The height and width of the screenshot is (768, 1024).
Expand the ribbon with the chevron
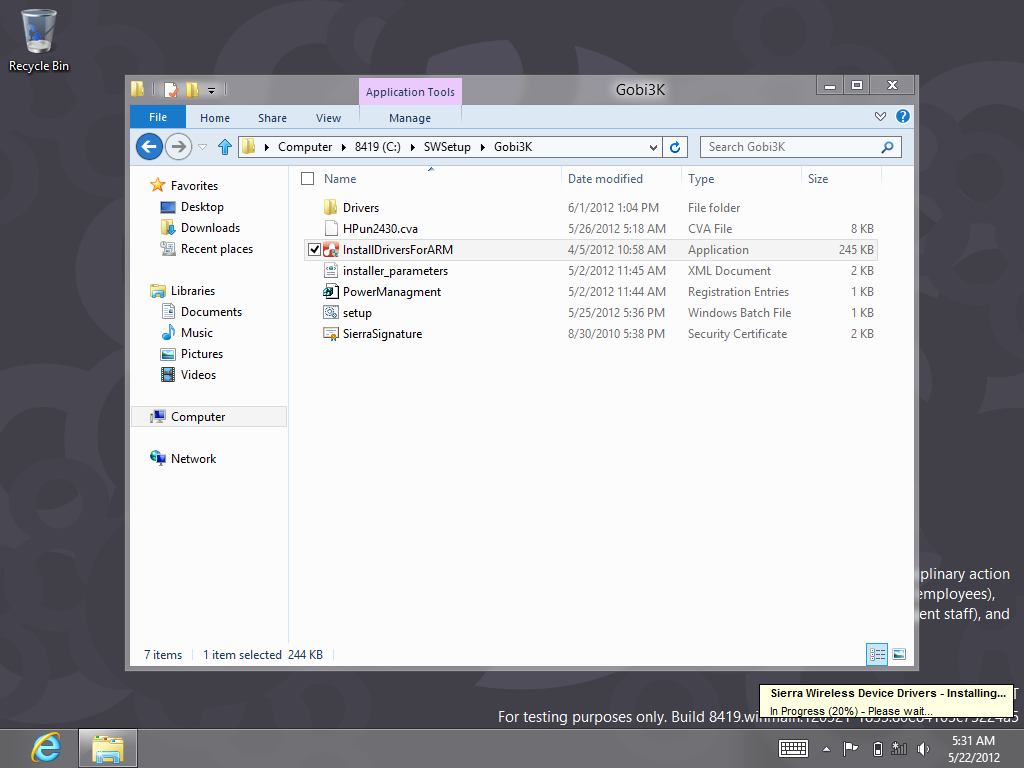click(880, 117)
